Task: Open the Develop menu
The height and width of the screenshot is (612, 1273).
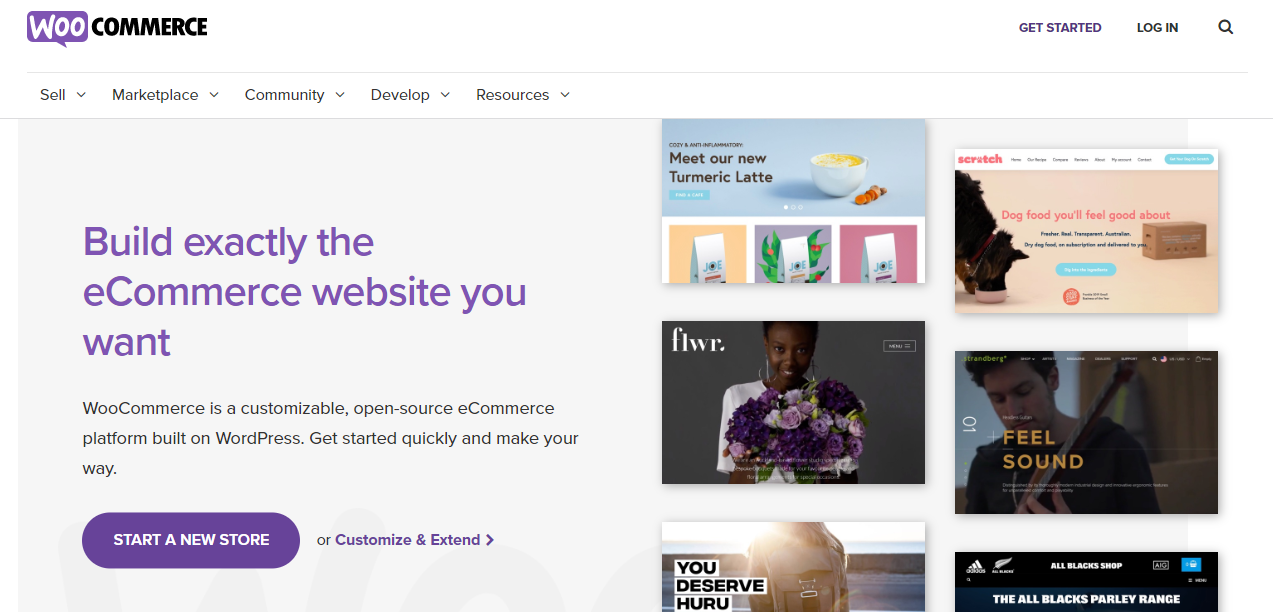Action: [x=410, y=95]
